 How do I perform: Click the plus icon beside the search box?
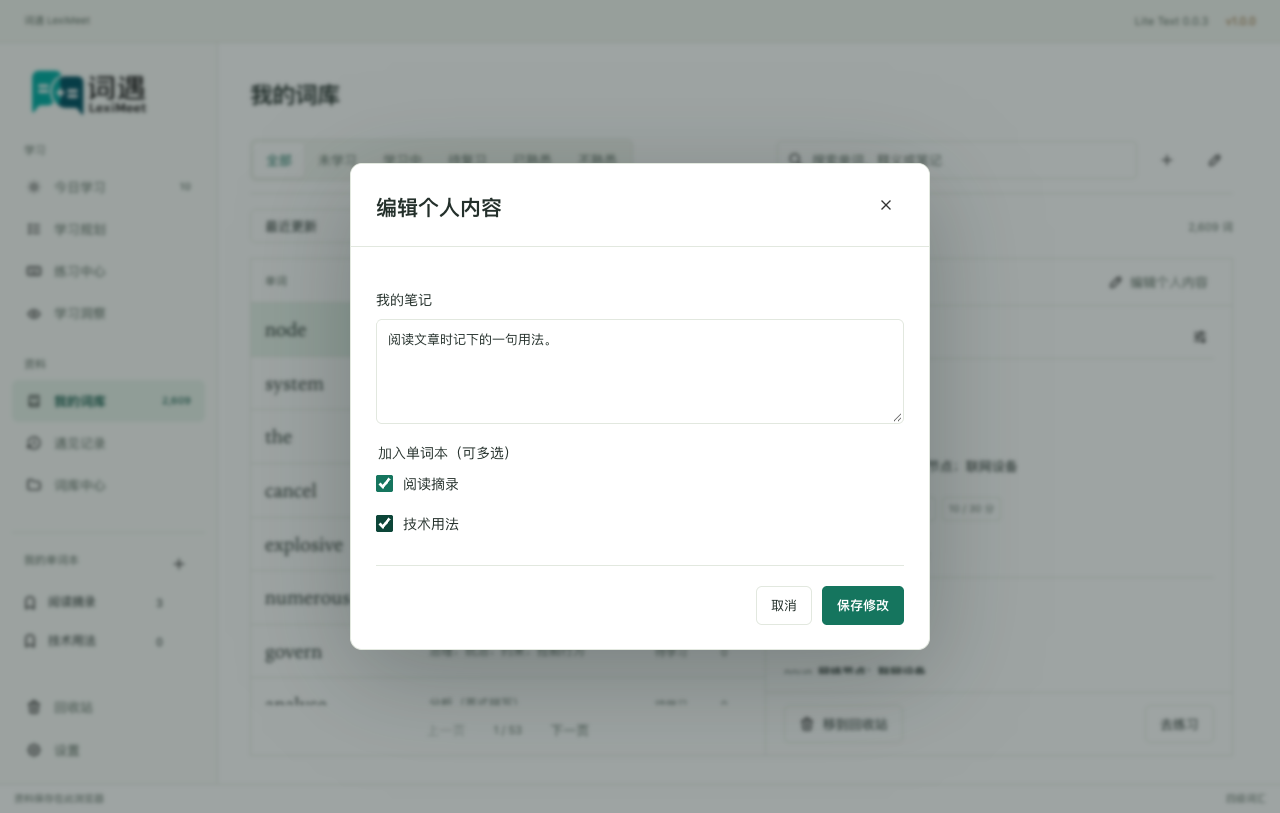pyautogui.click(x=1166, y=160)
